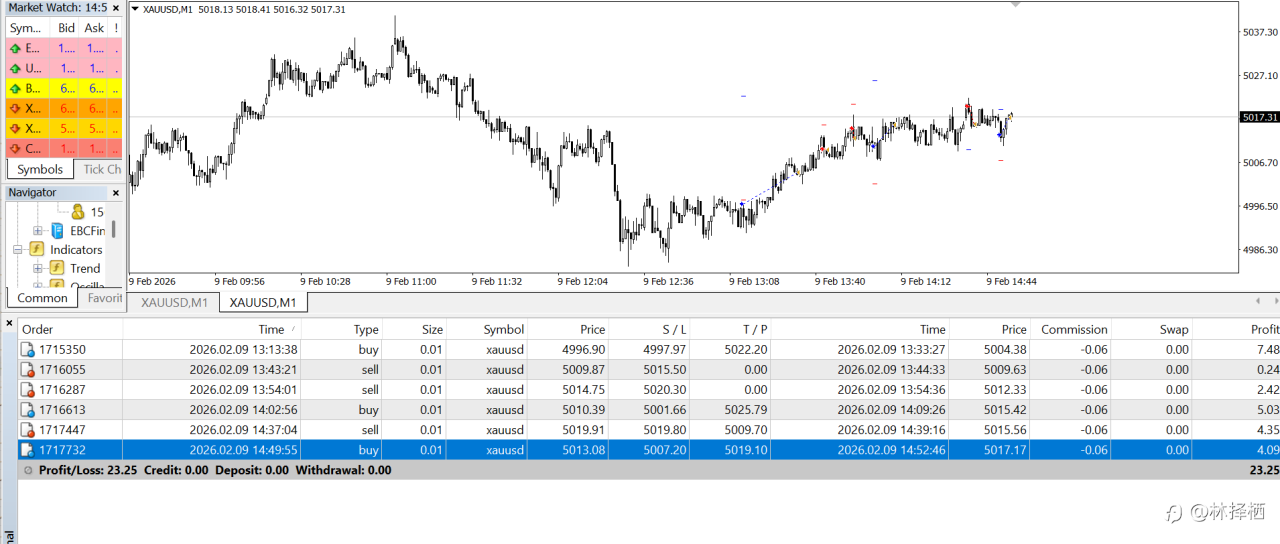Sort by the Size column header
The image size is (1280, 544).
point(414,329)
